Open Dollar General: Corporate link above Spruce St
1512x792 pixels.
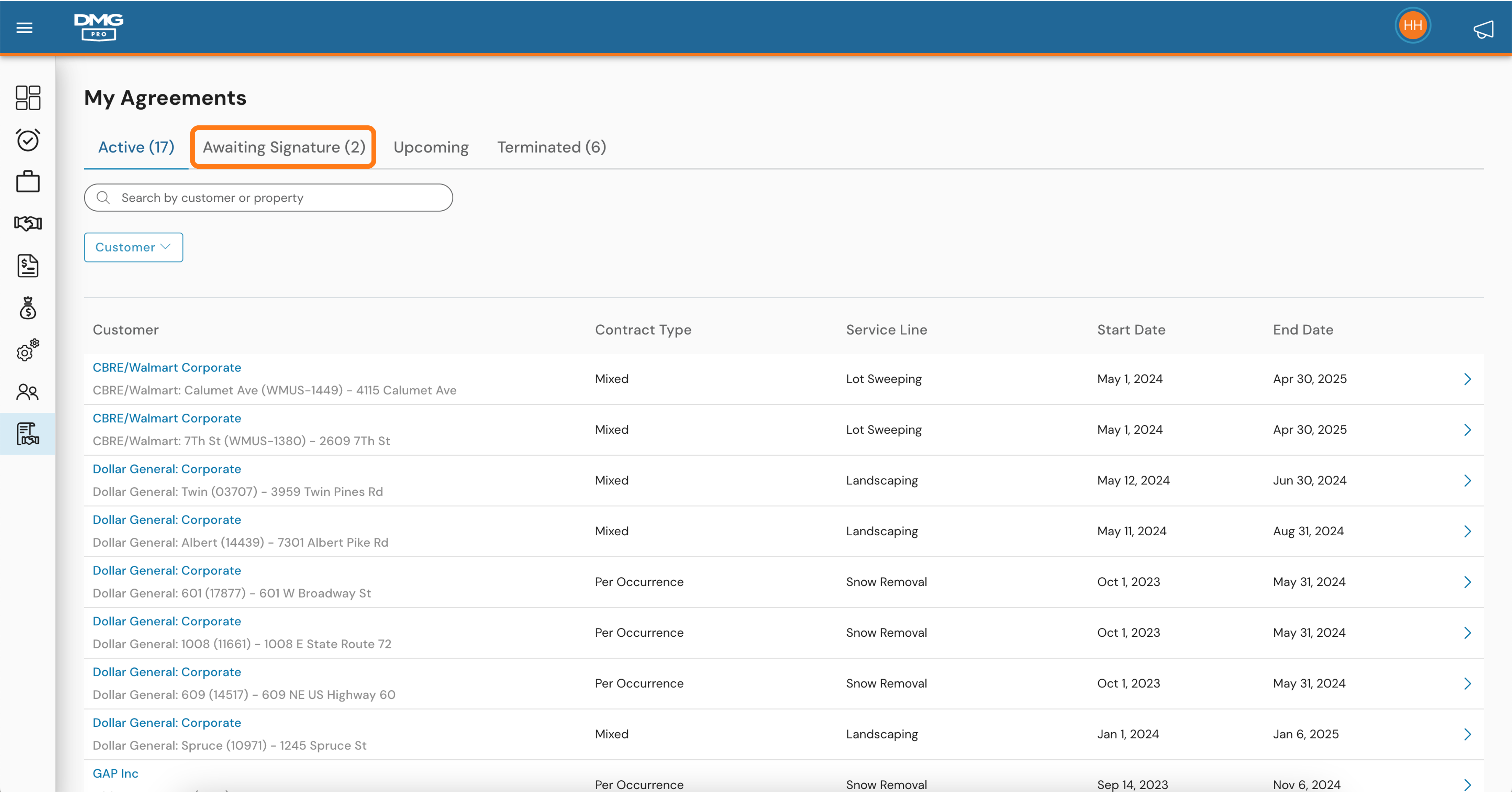pyautogui.click(x=167, y=723)
